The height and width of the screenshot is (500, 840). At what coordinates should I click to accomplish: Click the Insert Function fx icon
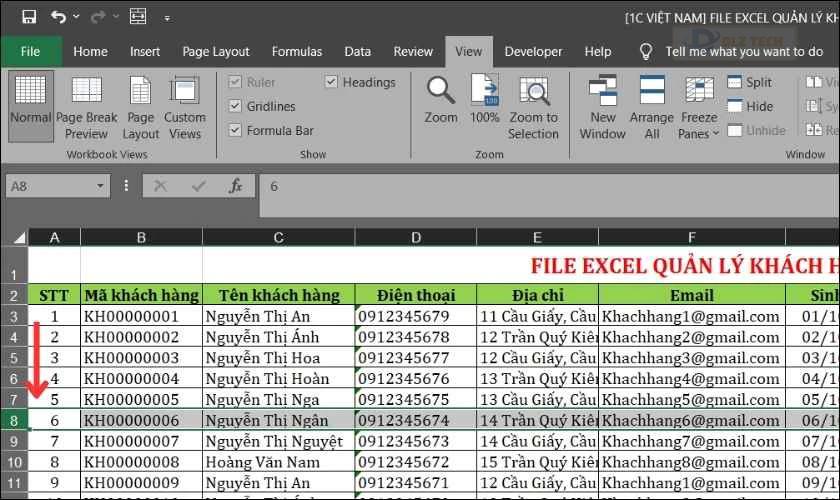tap(236, 186)
